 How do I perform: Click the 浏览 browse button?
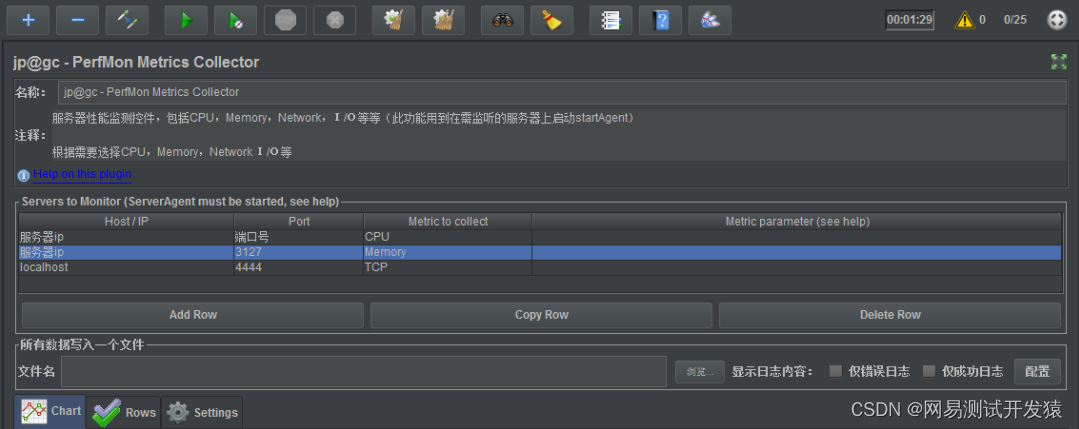click(700, 372)
